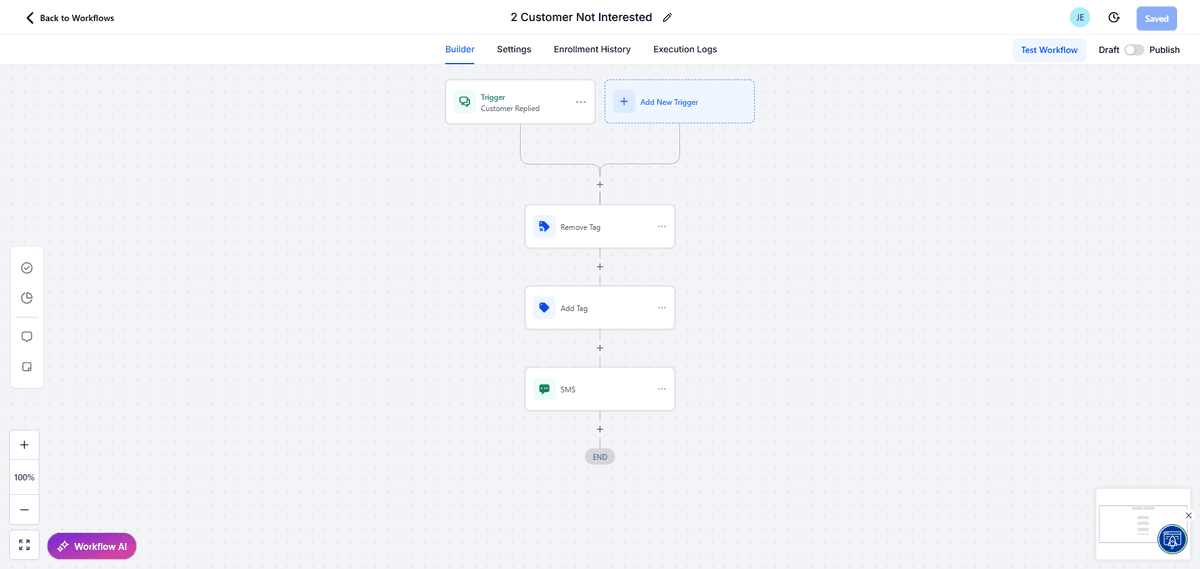Open the Execution Logs tab
This screenshot has width=1200, height=569.
[685, 49]
